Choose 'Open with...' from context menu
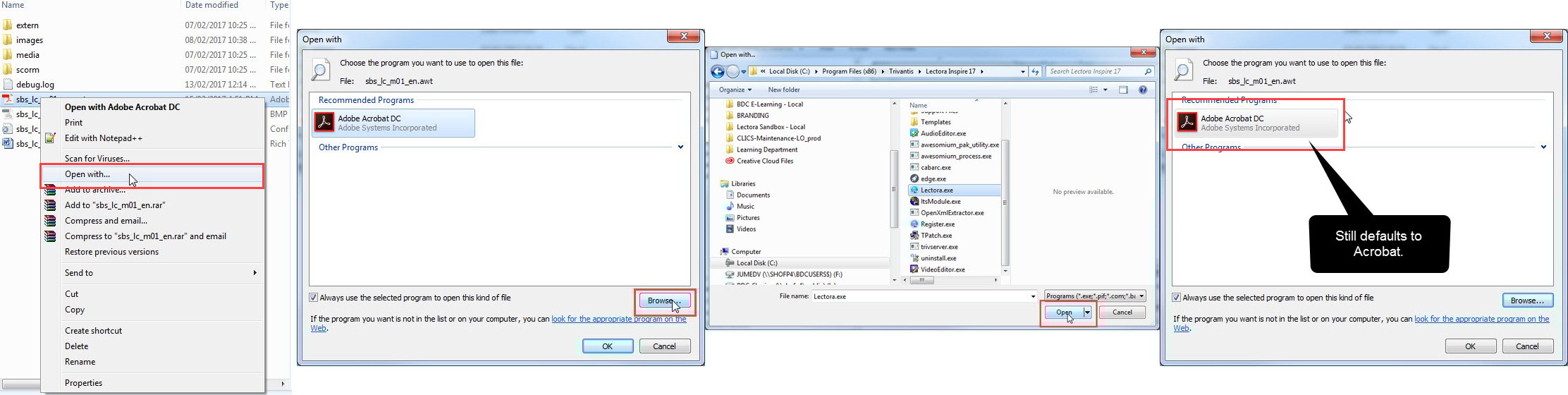Screen dimensions: 1568x395 (x=153, y=174)
